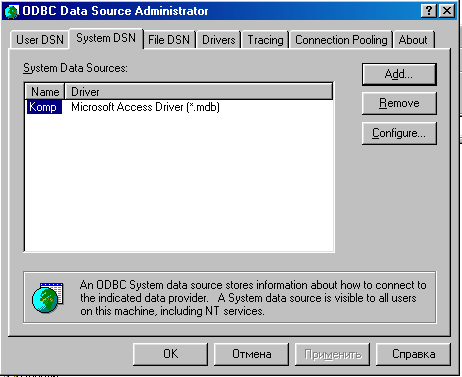Go to the Drivers tab

[219, 40]
